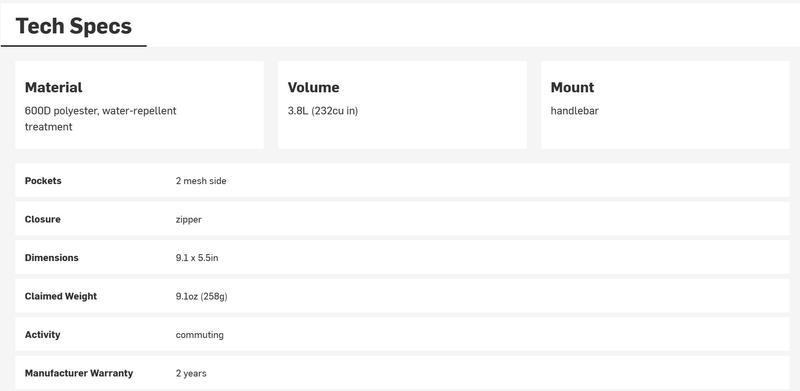Screen dimensions: 800x391
Task: Select the Dimensions row label
Action: coord(52,258)
